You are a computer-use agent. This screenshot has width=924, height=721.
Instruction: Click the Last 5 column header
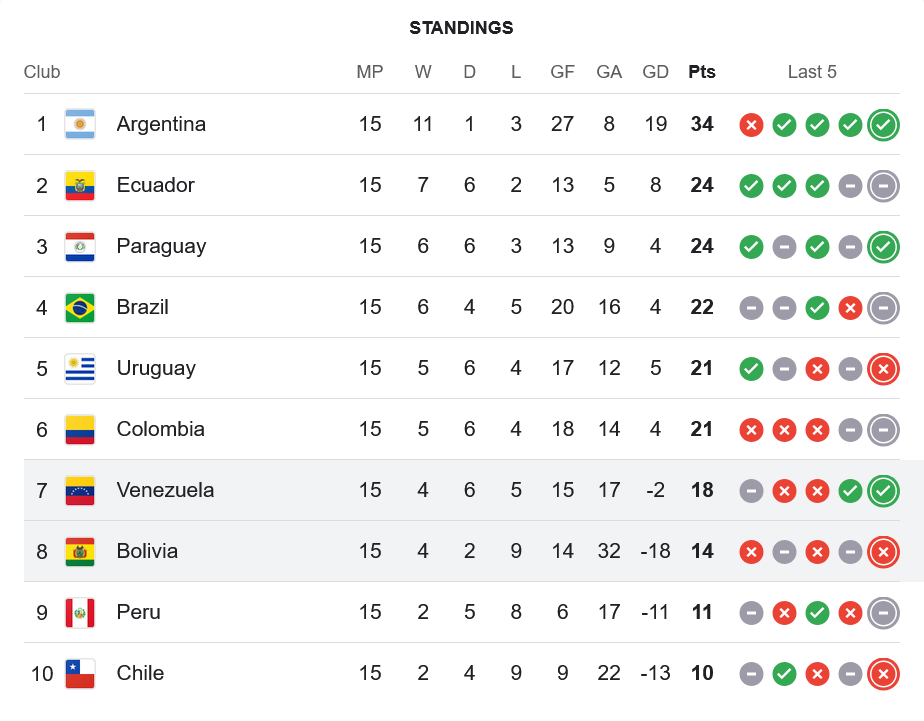(812, 72)
